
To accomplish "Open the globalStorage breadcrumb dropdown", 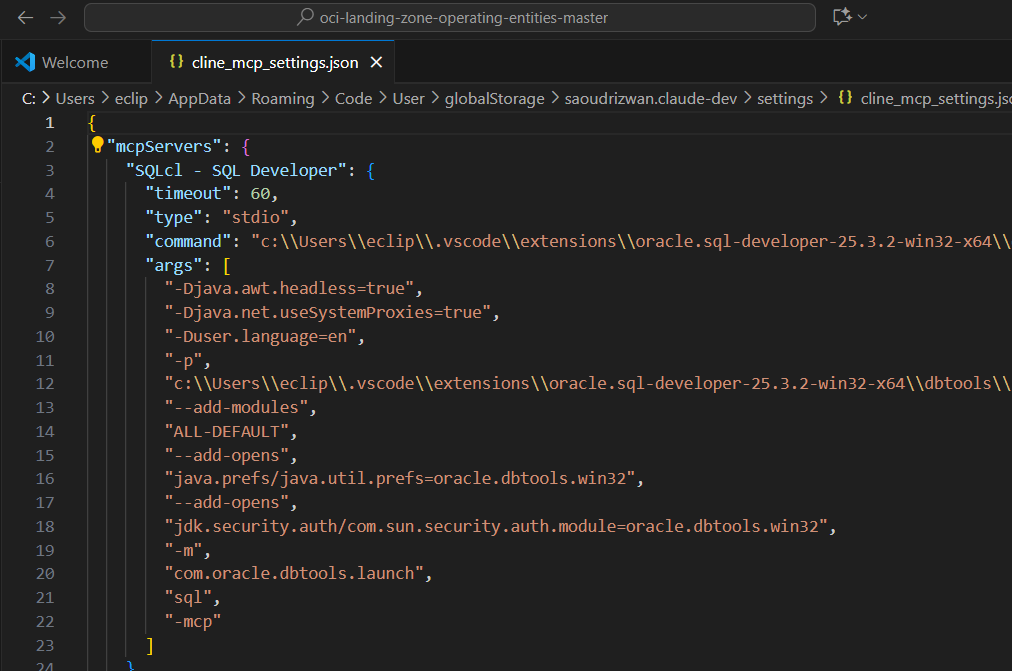I will click(494, 98).
